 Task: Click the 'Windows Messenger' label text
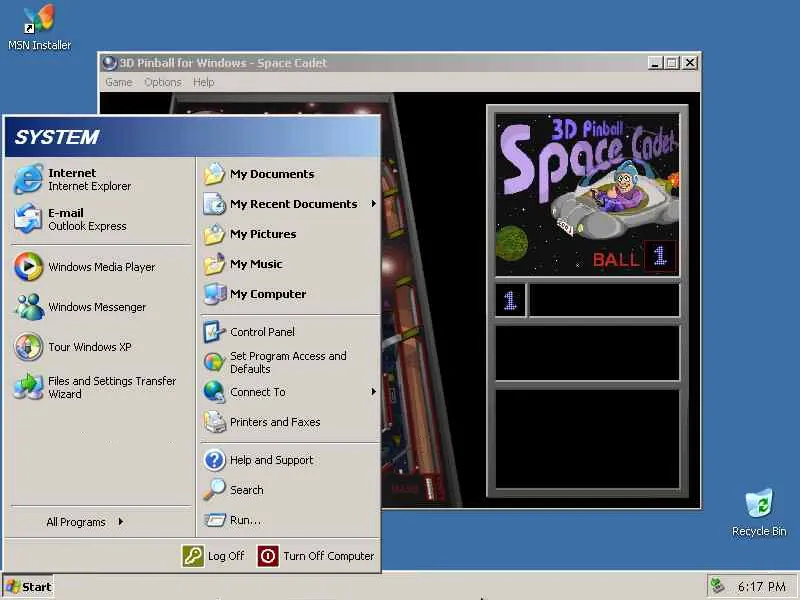click(x=97, y=307)
